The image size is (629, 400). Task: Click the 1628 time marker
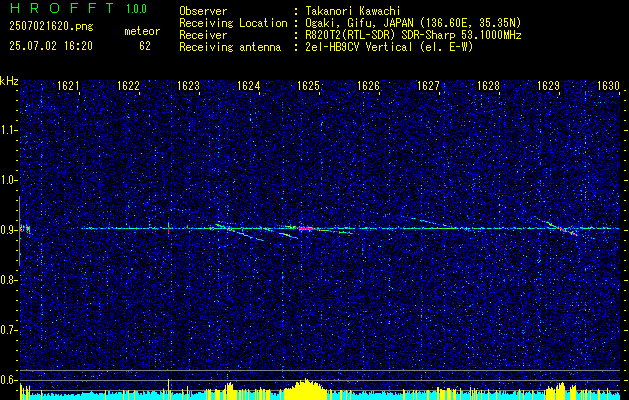(x=489, y=85)
